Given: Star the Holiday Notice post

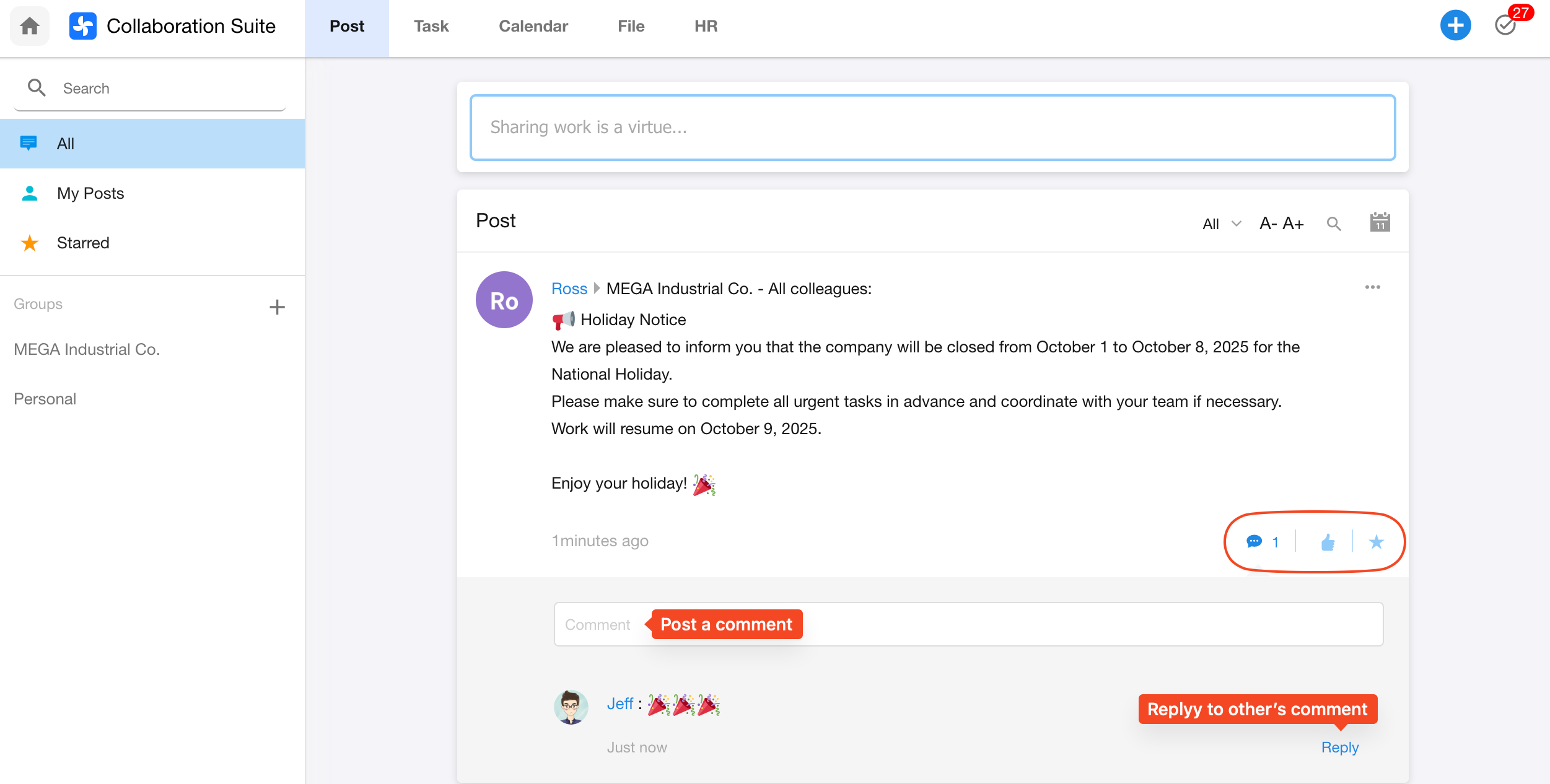Looking at the screenshot, I should [x=1376, y=542].
